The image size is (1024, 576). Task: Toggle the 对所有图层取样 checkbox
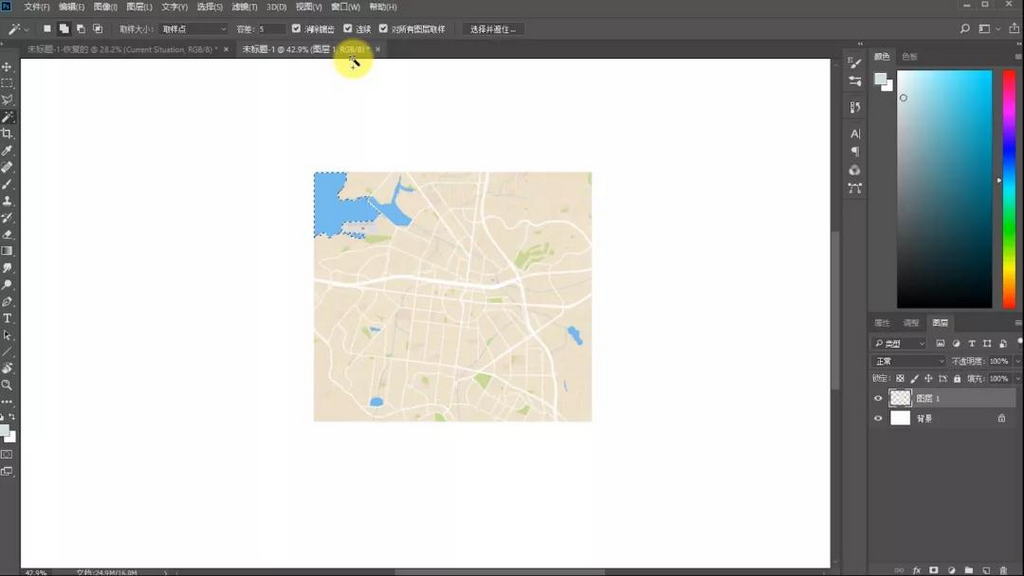383,29
